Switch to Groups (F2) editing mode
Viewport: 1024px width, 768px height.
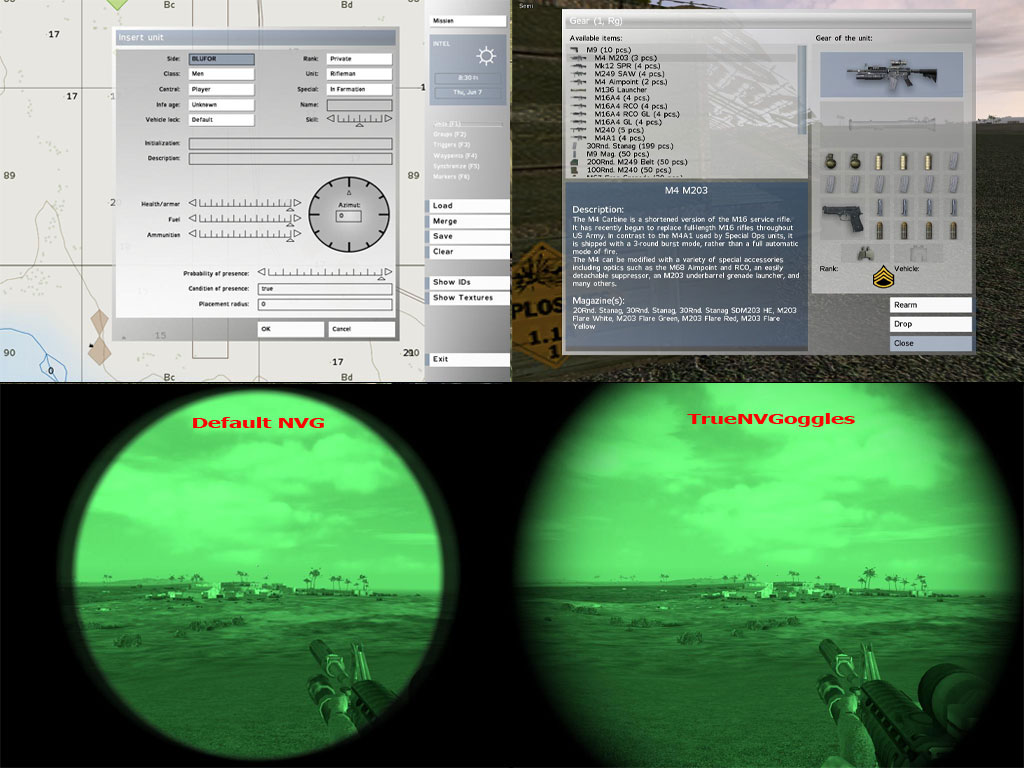point(449,135)
